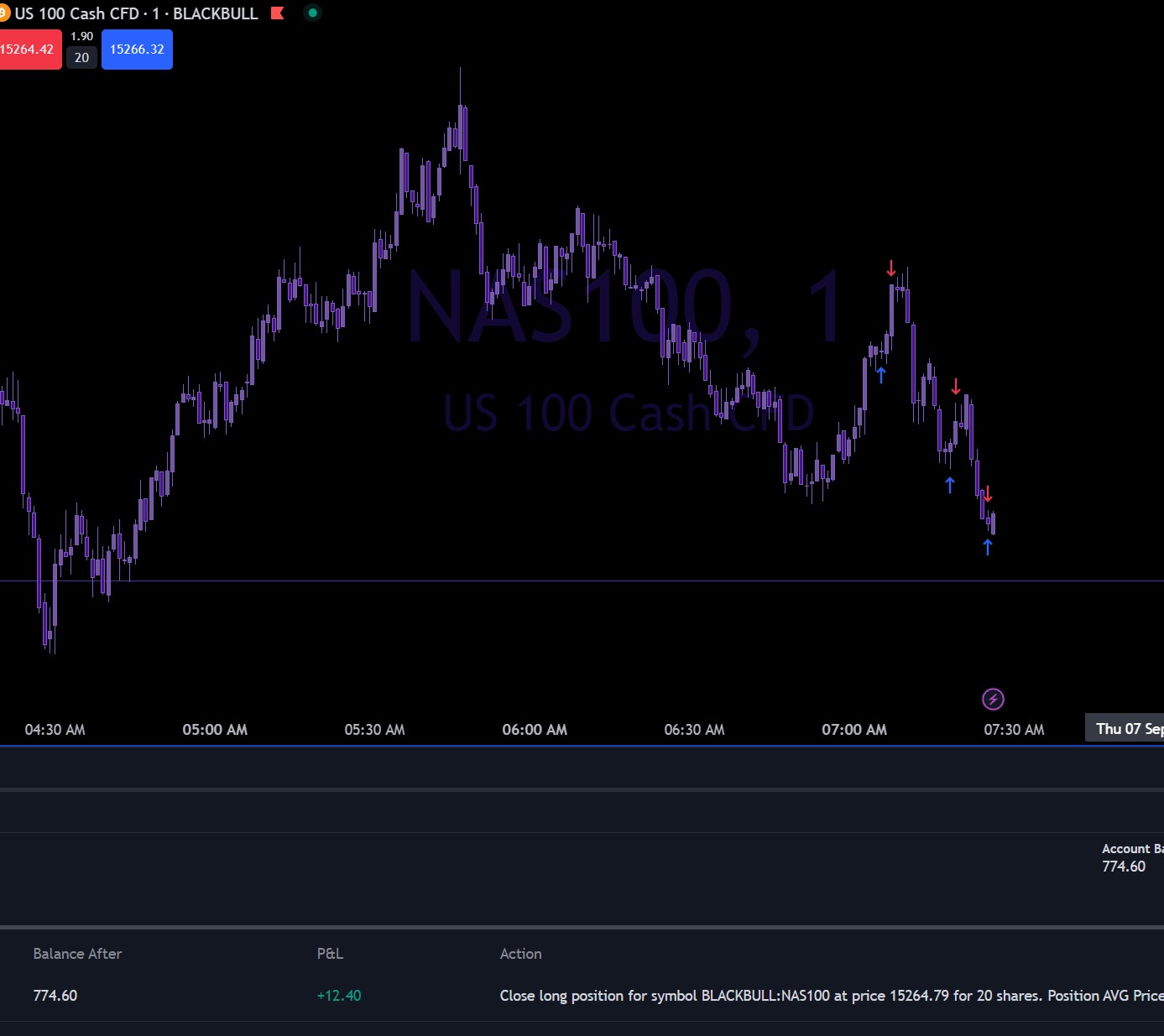Select the blue buy arrow near 07:18 AM
The width and height of the screenshot is (1164, 1036).
click(949, 485)
